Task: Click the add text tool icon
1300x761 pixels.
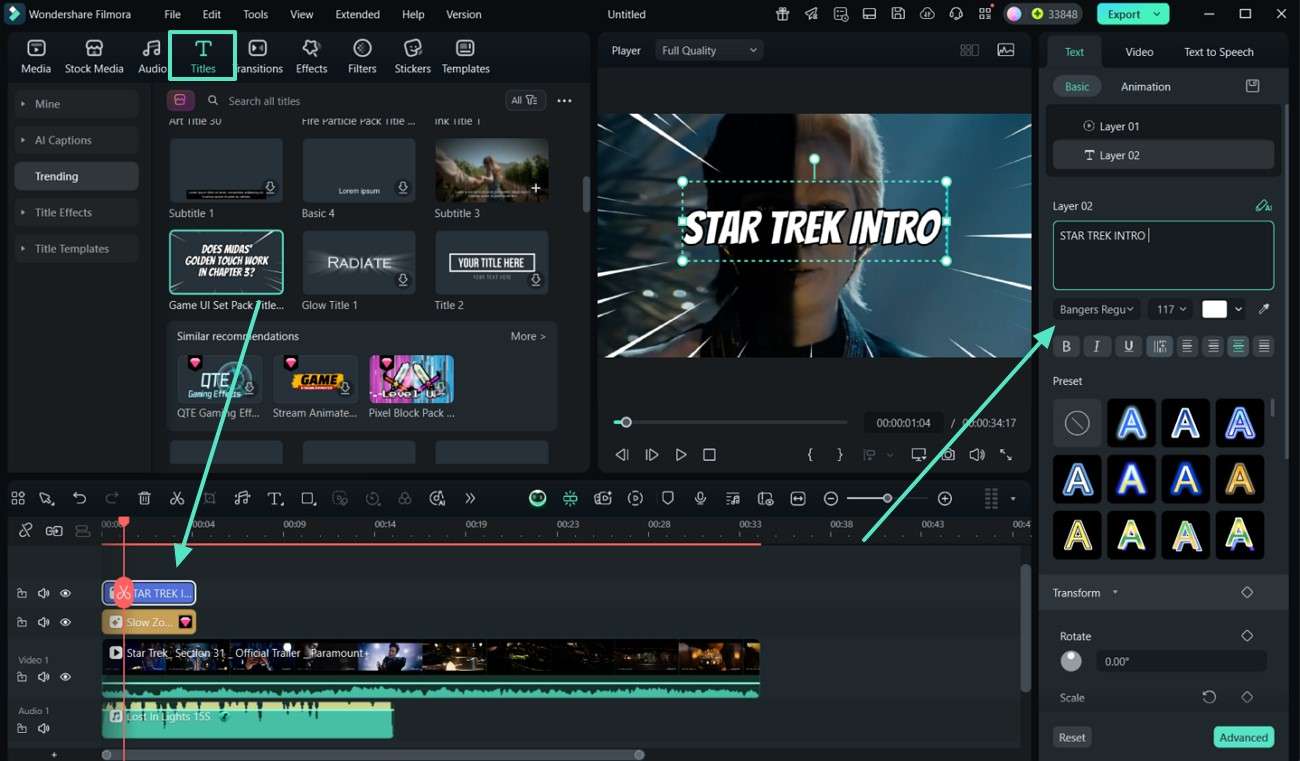Action: click(x=275, y=498)
